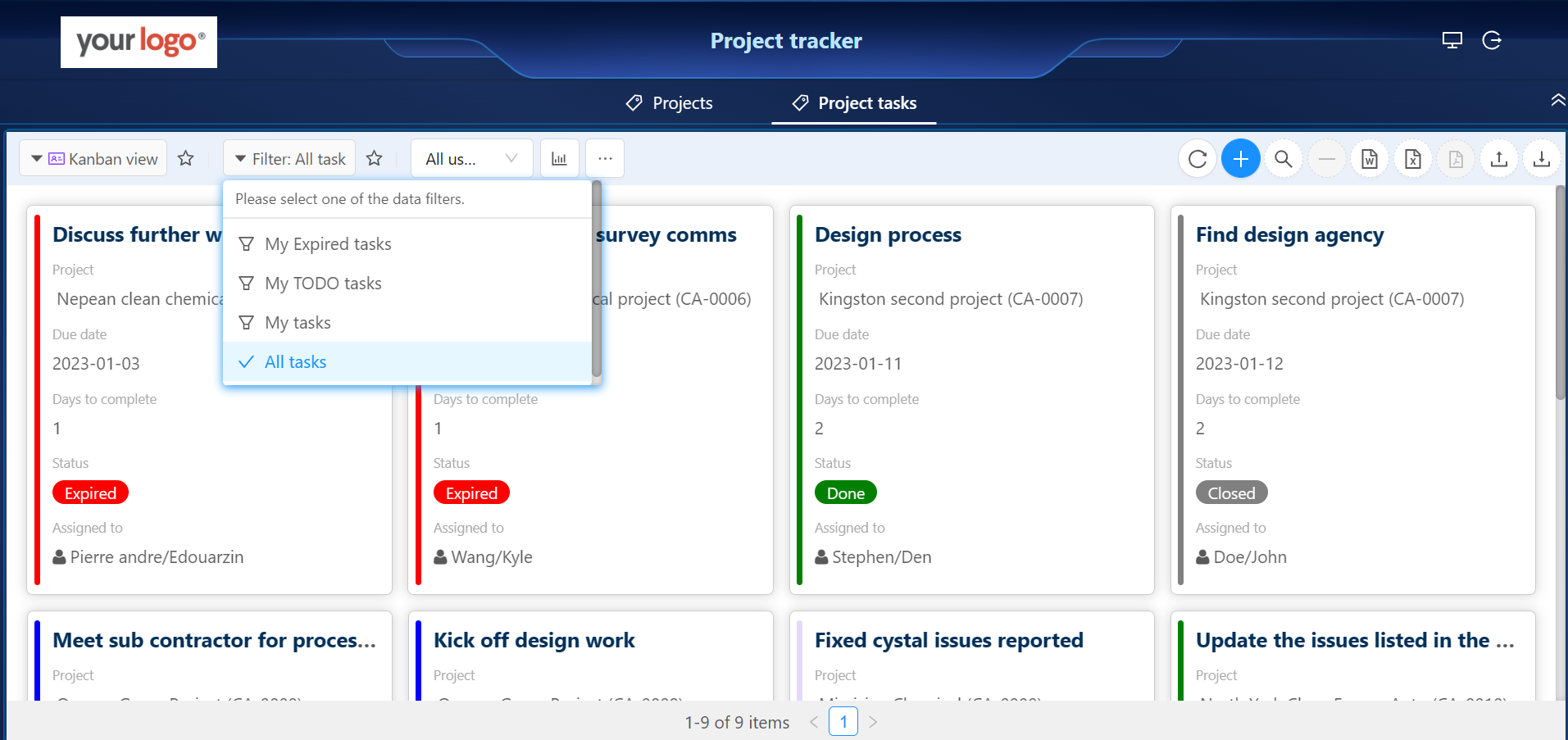Click the refresh data icon
The image size is (1568, 740).
coord(1198,159)
